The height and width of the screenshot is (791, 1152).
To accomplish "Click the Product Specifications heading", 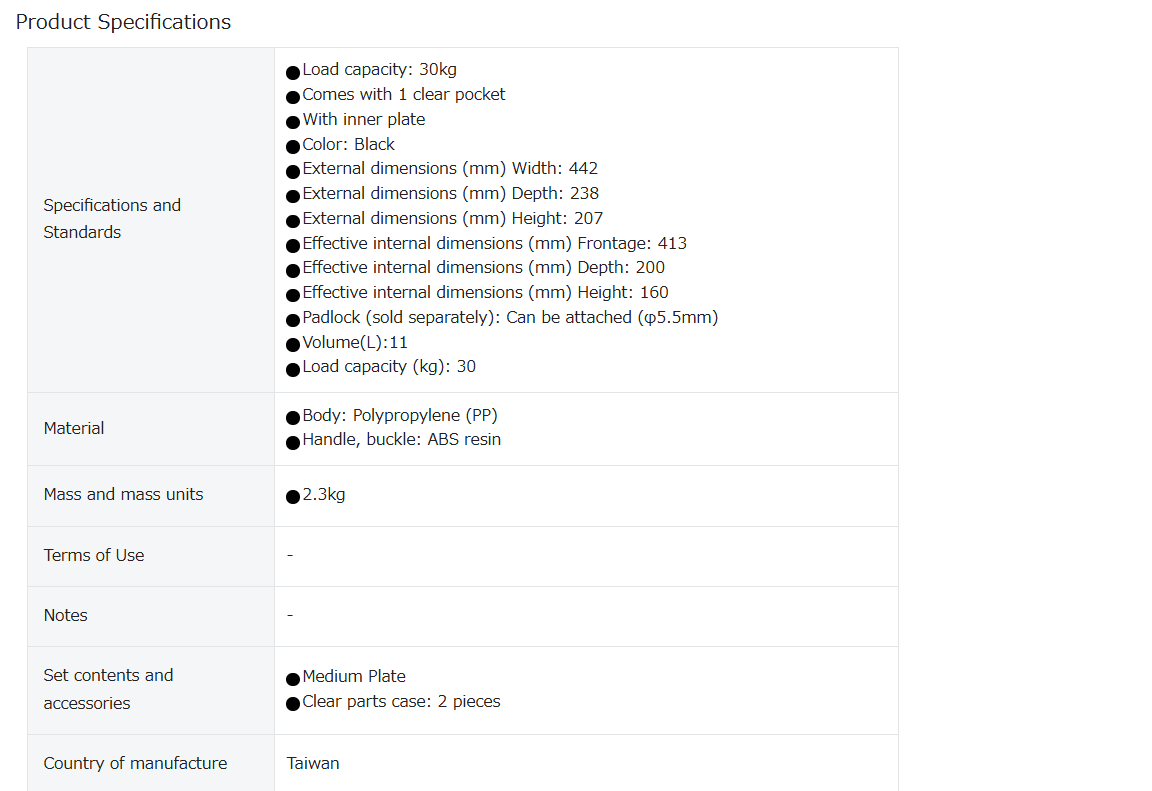I will (x=123, y=22).
